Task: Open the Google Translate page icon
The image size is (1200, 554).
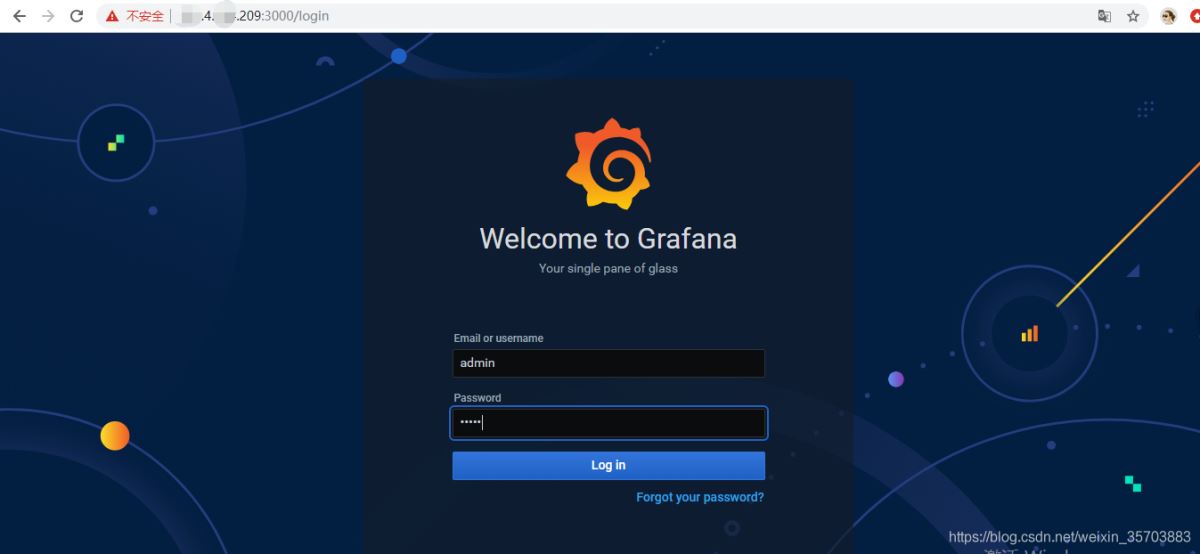Action: pos(1104,16)
